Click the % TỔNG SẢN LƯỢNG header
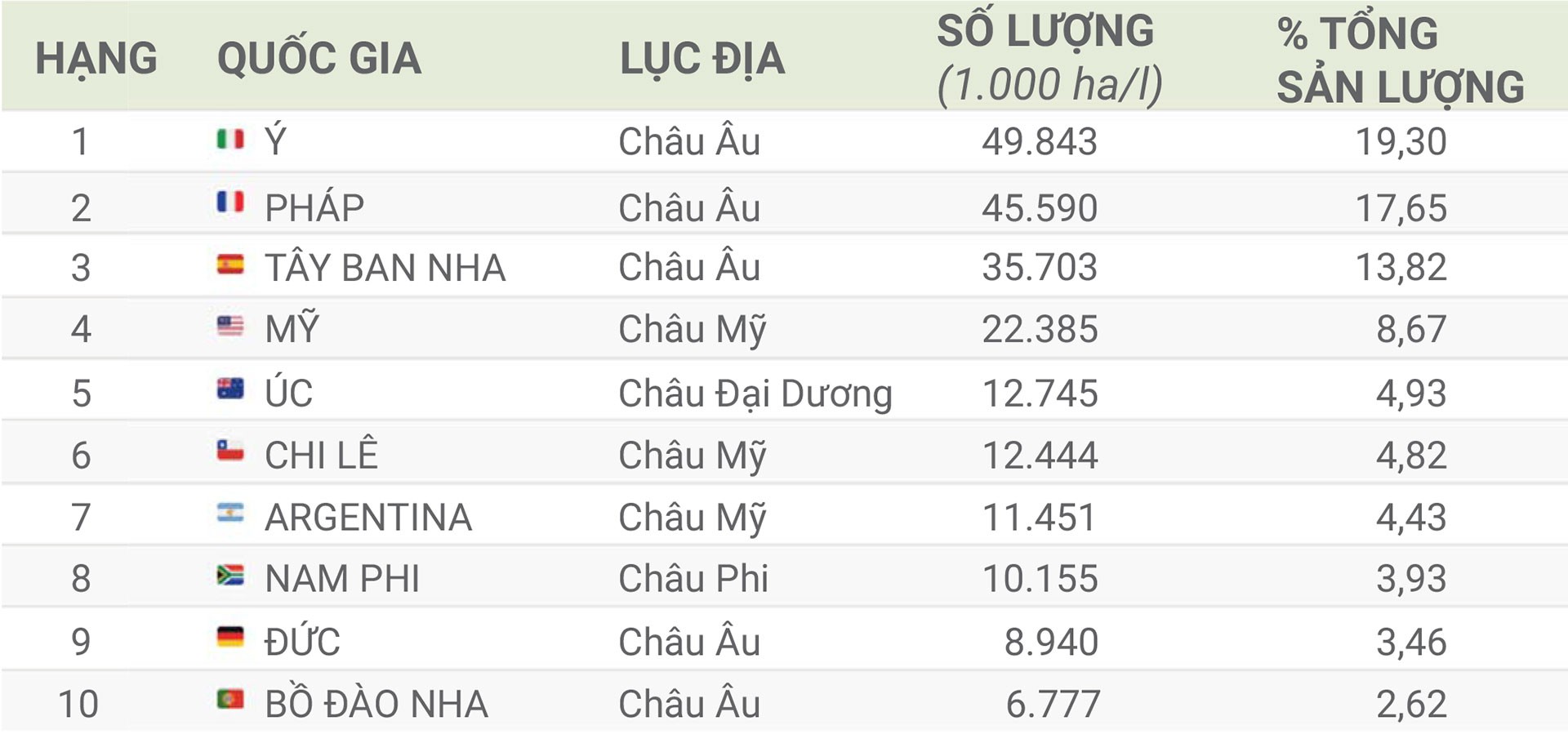This screenshot has width=1568, height=734. [x=1400, y=61]
